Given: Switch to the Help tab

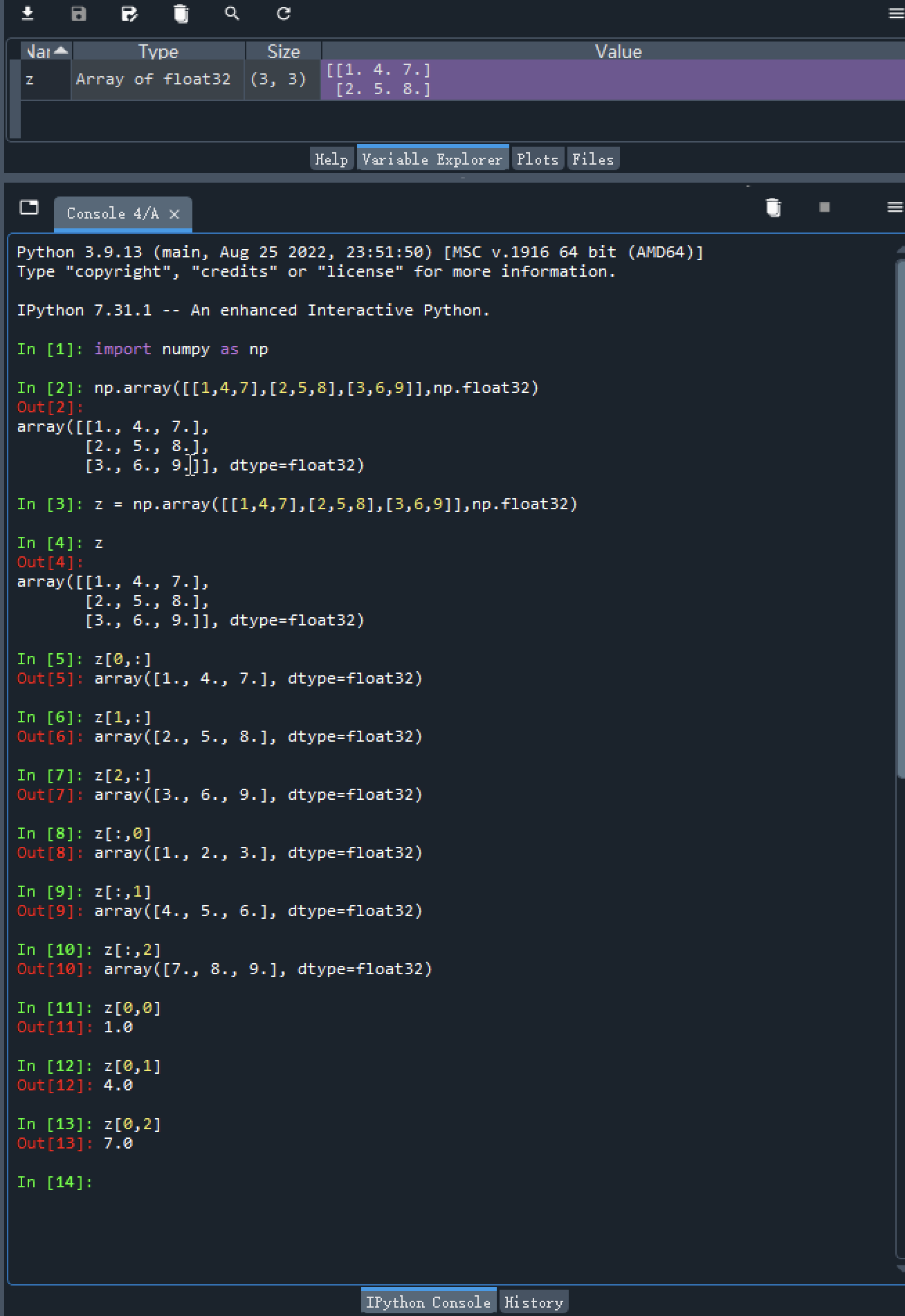Looking at the screenshot, I should 331,159.
